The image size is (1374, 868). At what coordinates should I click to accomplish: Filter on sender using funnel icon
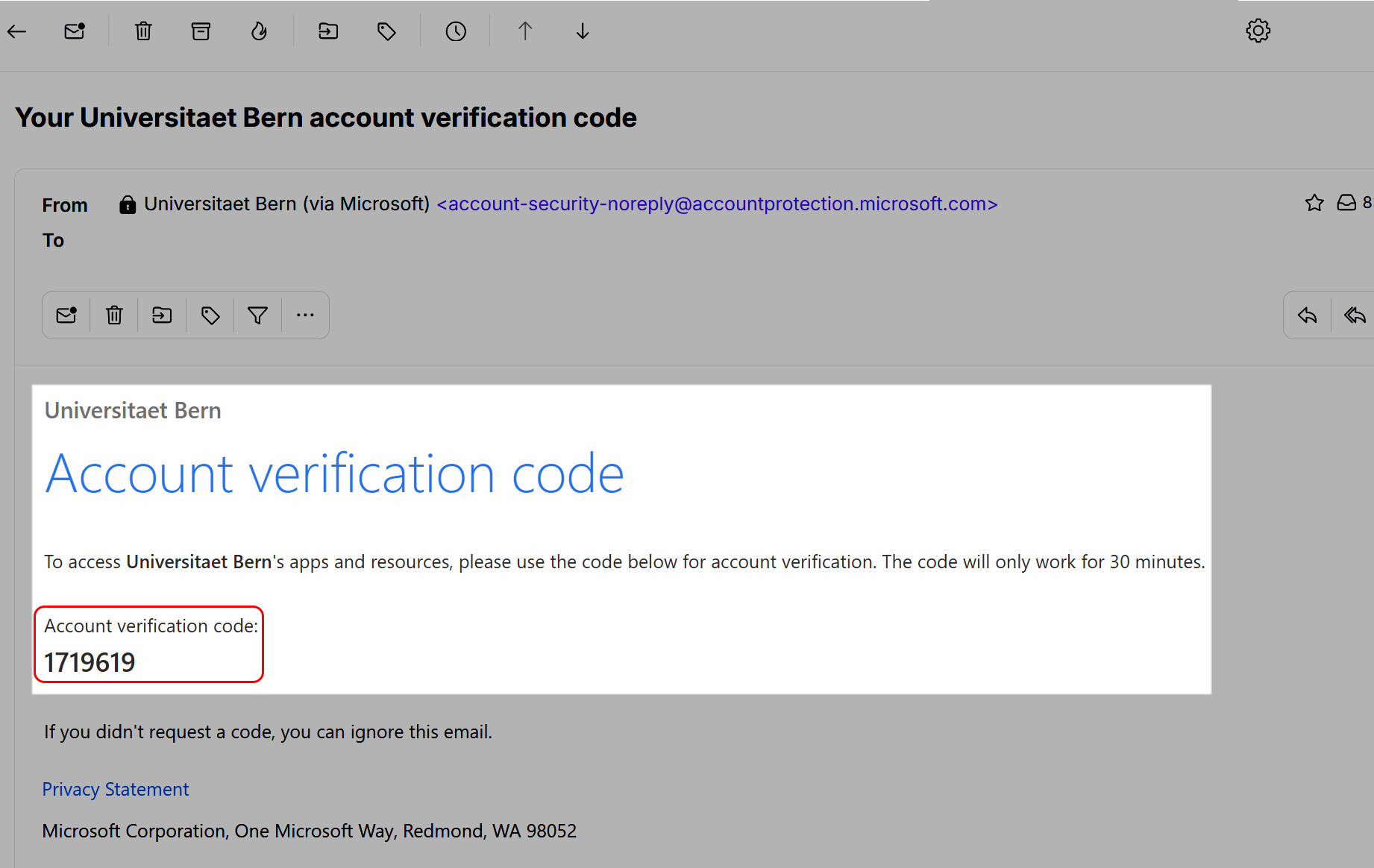[x=257, y=315]
